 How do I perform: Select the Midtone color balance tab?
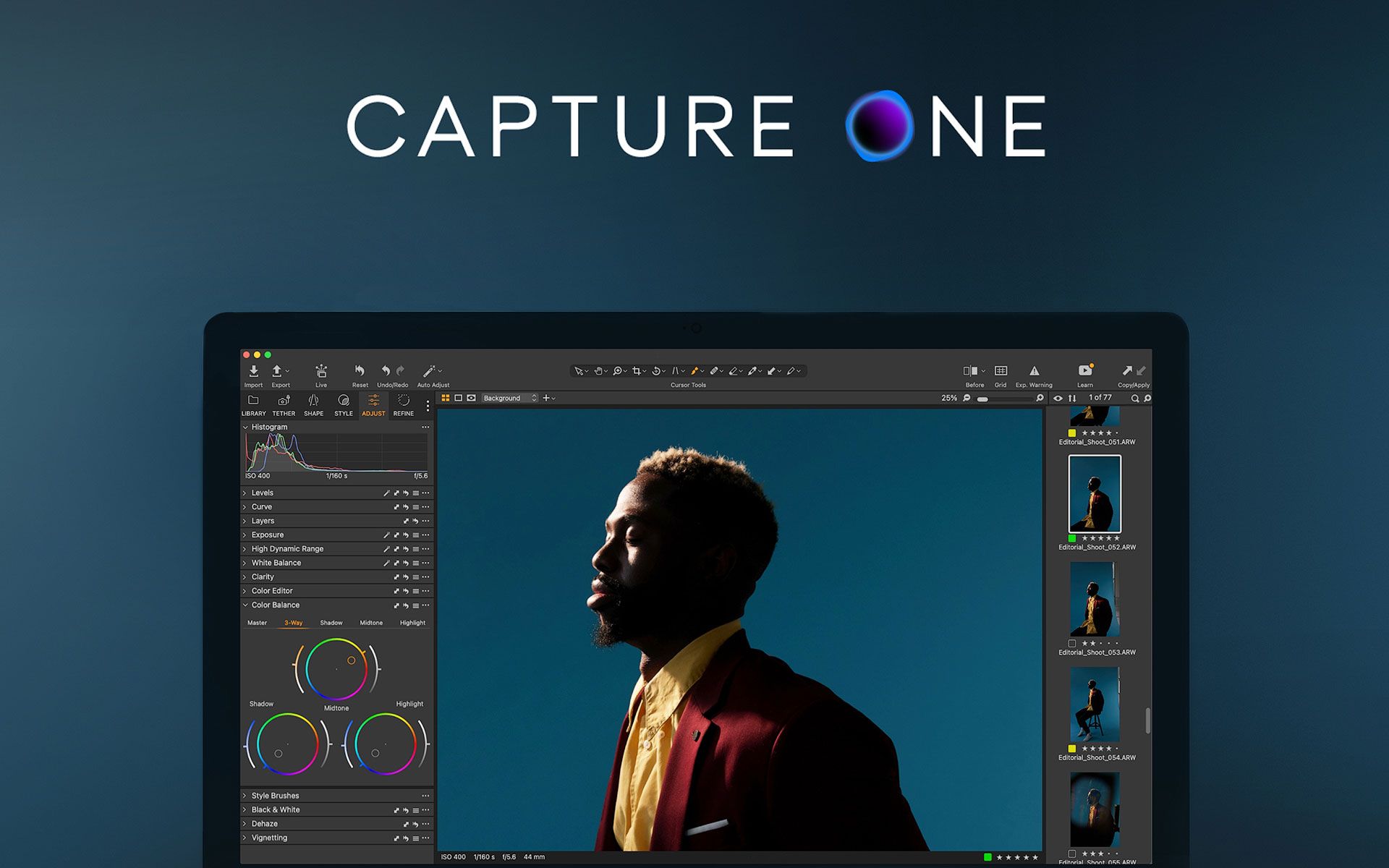click(x=371, y=623)
